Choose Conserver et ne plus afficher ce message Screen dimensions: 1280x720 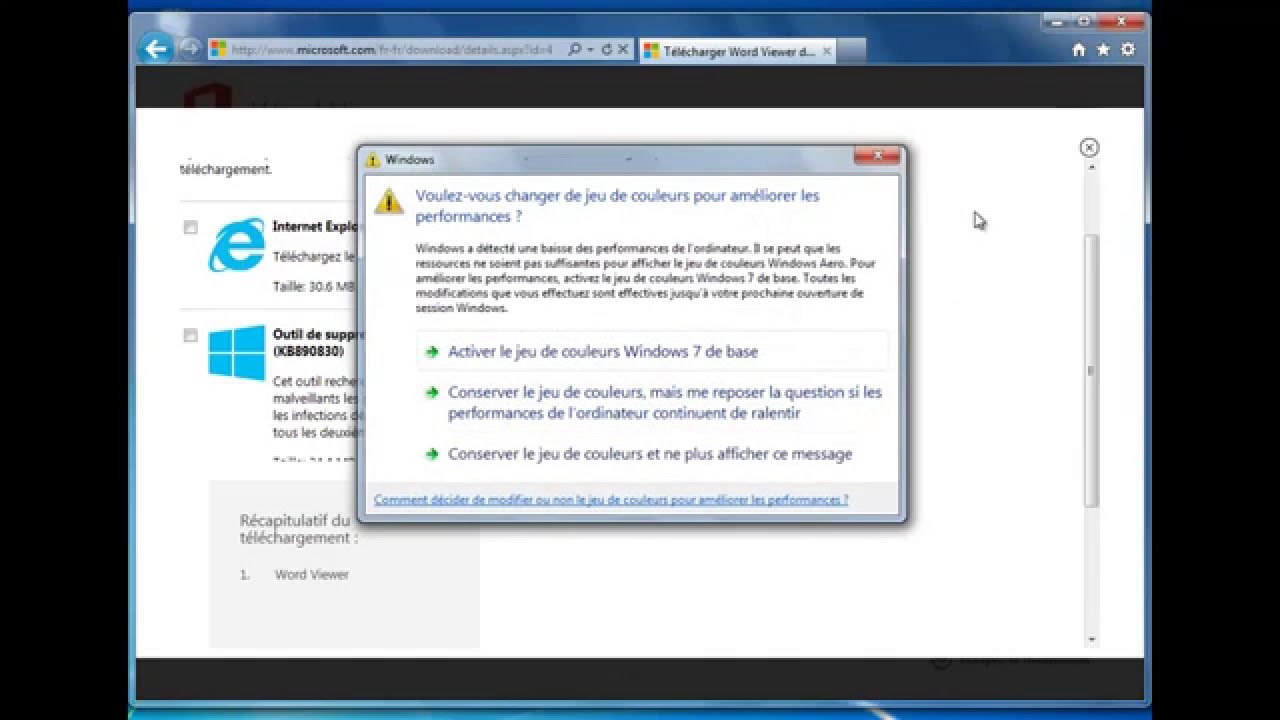coord(653,454)
